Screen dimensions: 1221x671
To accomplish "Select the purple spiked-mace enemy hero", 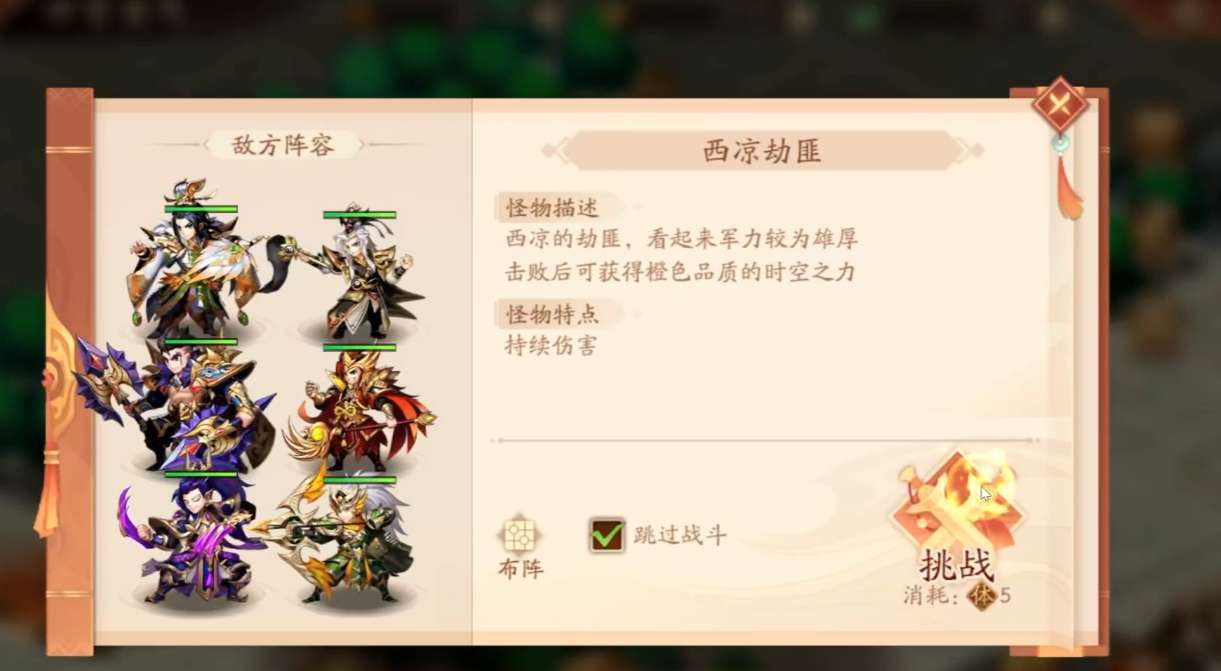I will [x=180, y=405].
